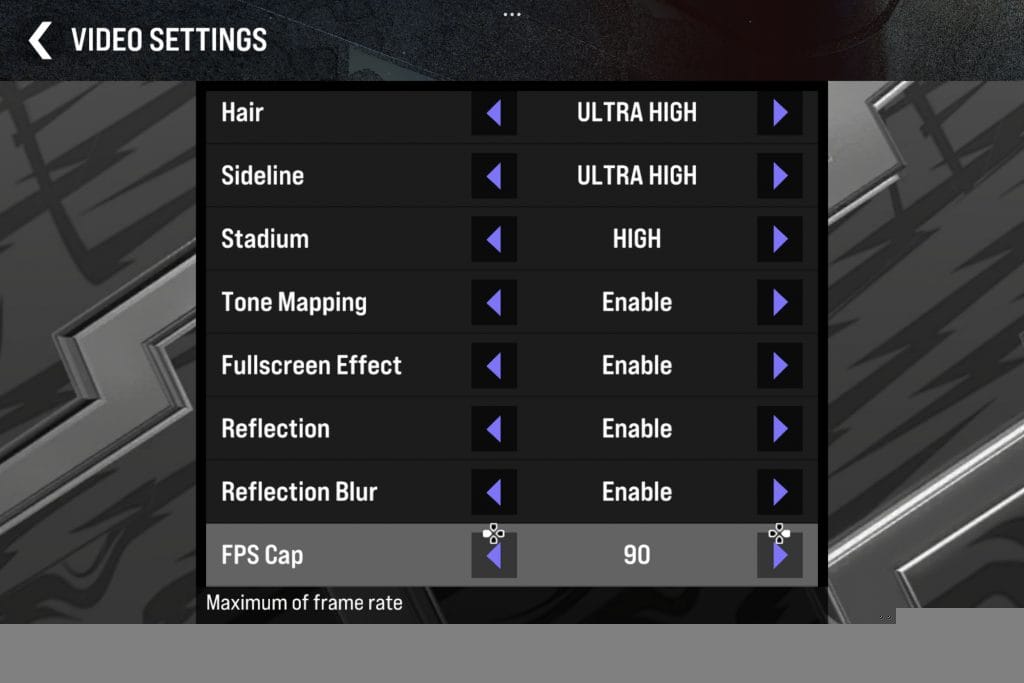Lower Hair quality with left arrow

tap(494, 113)
